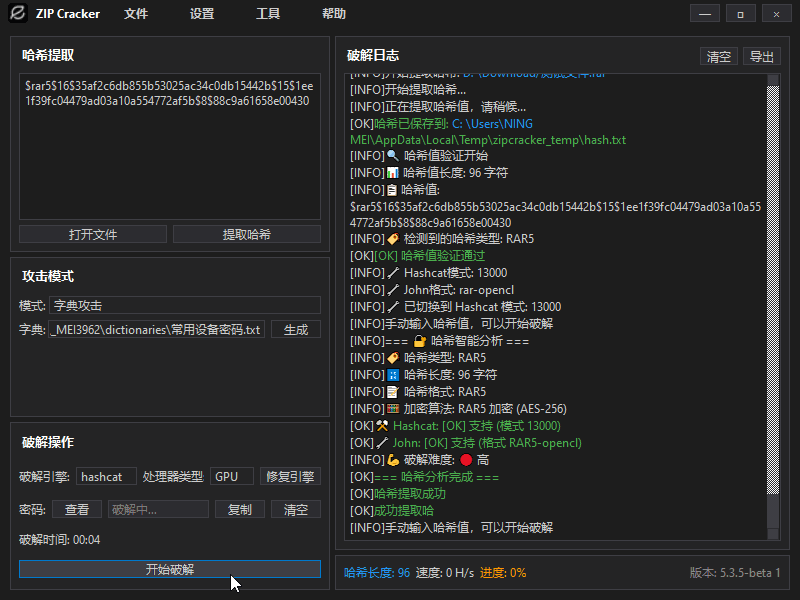Open the 处理器类型 dropdown showing GPU

(x=231, y=476)
